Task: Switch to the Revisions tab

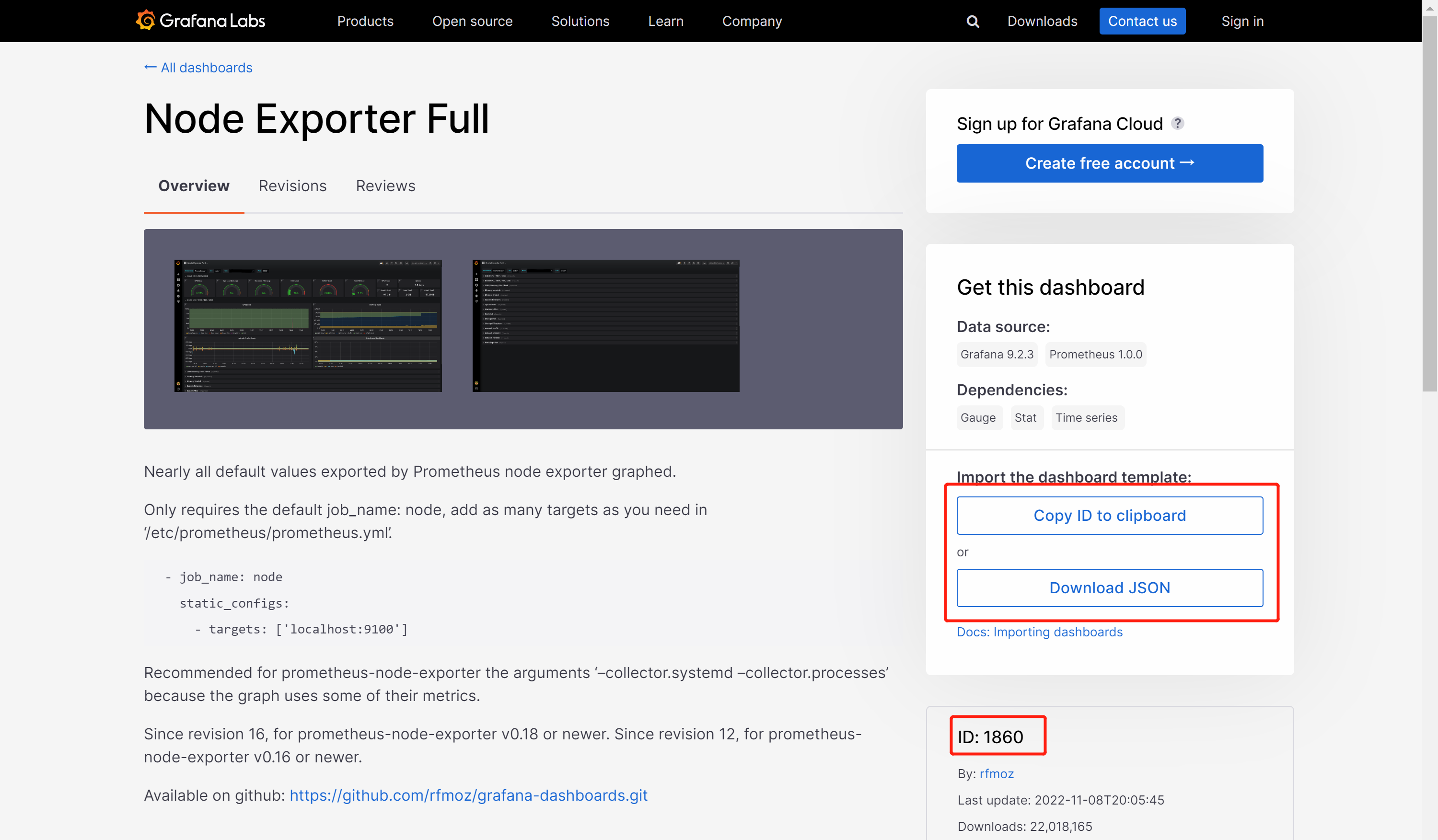Action: coord(292,186)
